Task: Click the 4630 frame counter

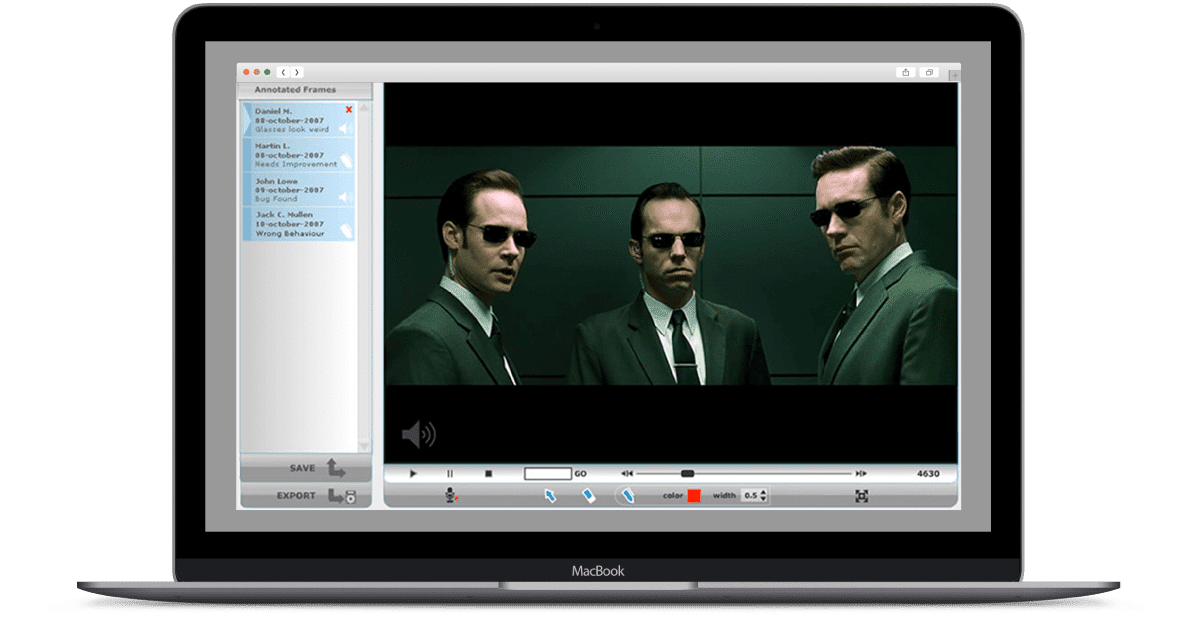Action: 928,474
